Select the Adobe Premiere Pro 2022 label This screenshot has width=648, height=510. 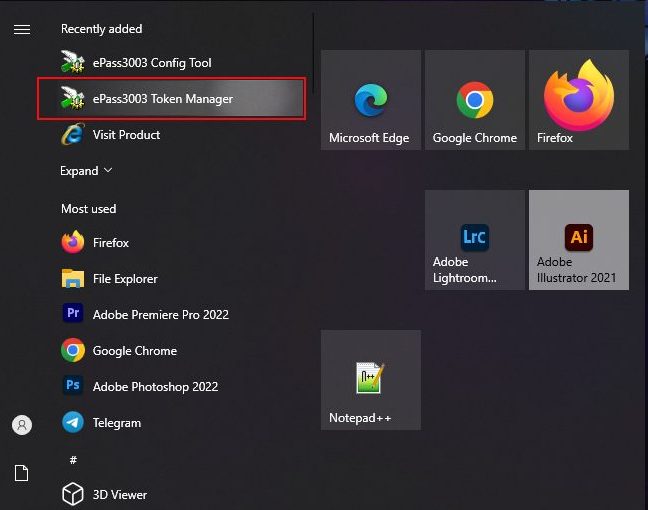click(161, 315)
